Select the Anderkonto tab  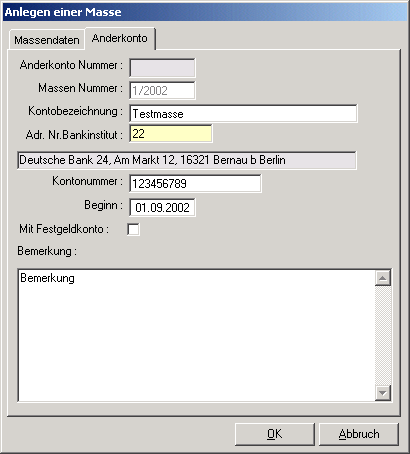point(120,38)
